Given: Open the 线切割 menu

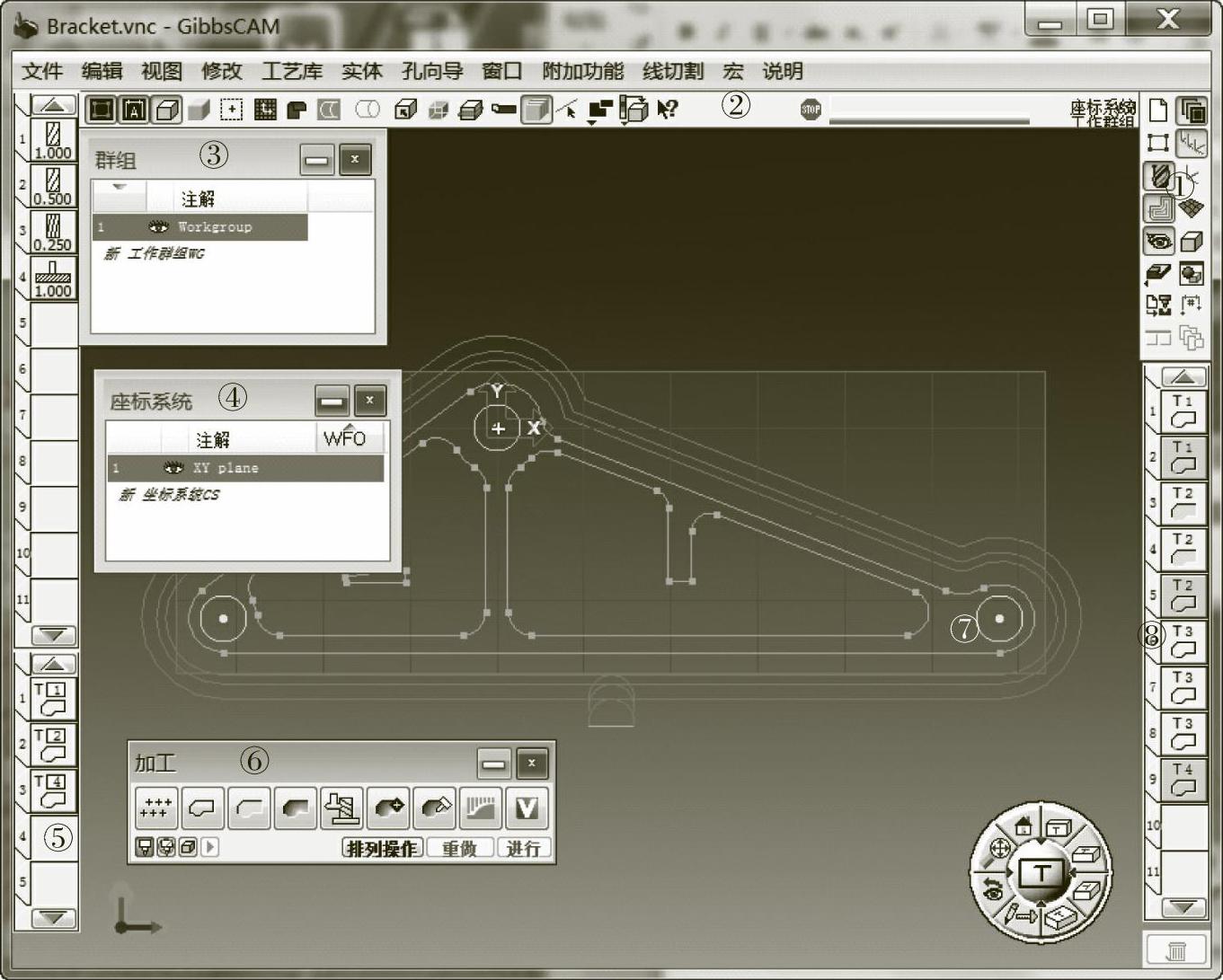Looking at the screenshot, I should coord(673,72).
